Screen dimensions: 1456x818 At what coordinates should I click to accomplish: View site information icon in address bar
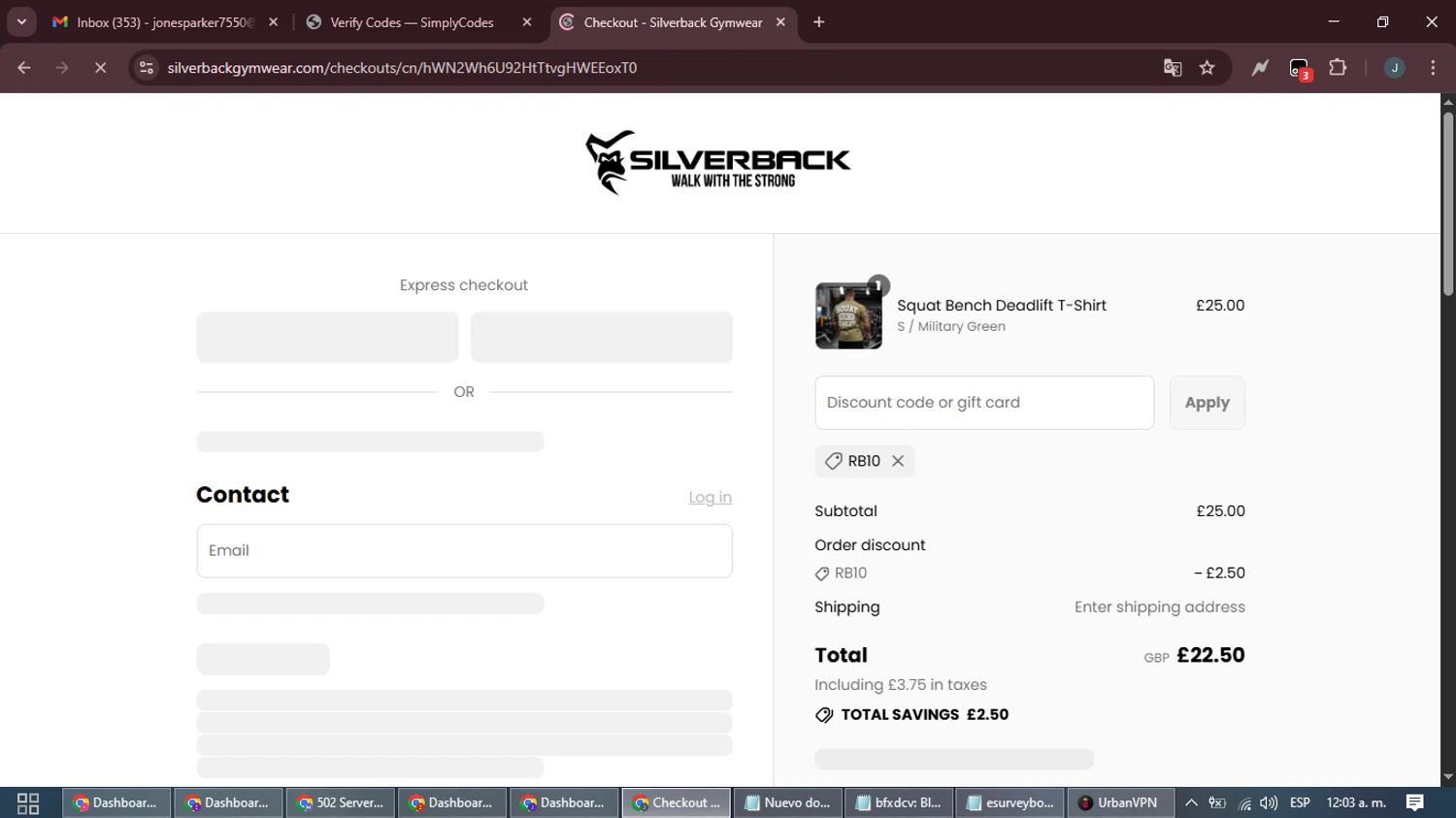pos(147,68)
